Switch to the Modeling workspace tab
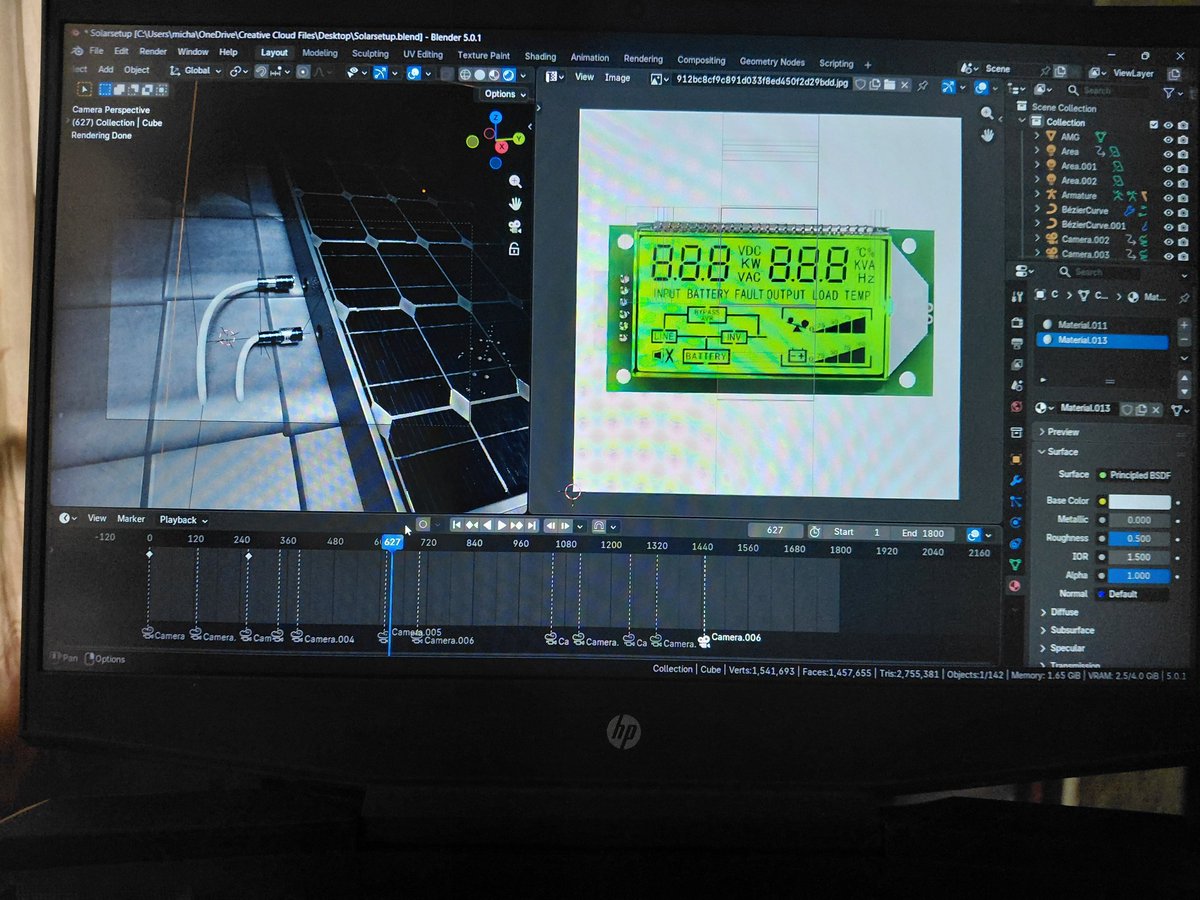Screen dimensions: 1200x900 point(320,53)
